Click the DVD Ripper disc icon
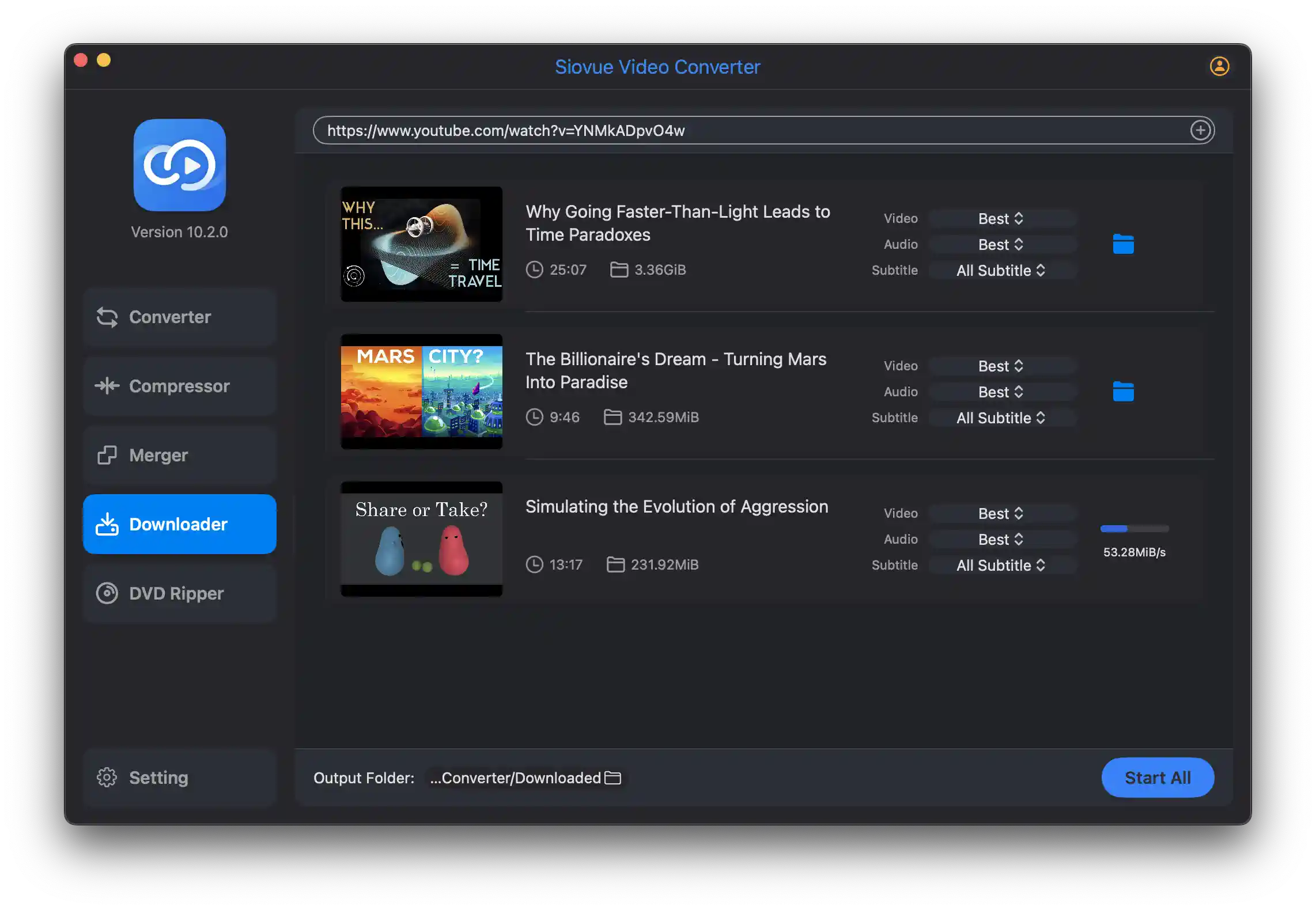This screenshot has height=910, width=1316. click(107, 593)
